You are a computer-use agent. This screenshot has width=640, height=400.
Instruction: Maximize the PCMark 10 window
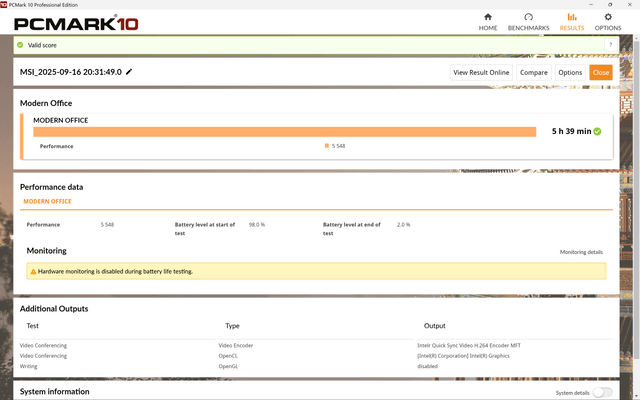[x=610, y=4]
